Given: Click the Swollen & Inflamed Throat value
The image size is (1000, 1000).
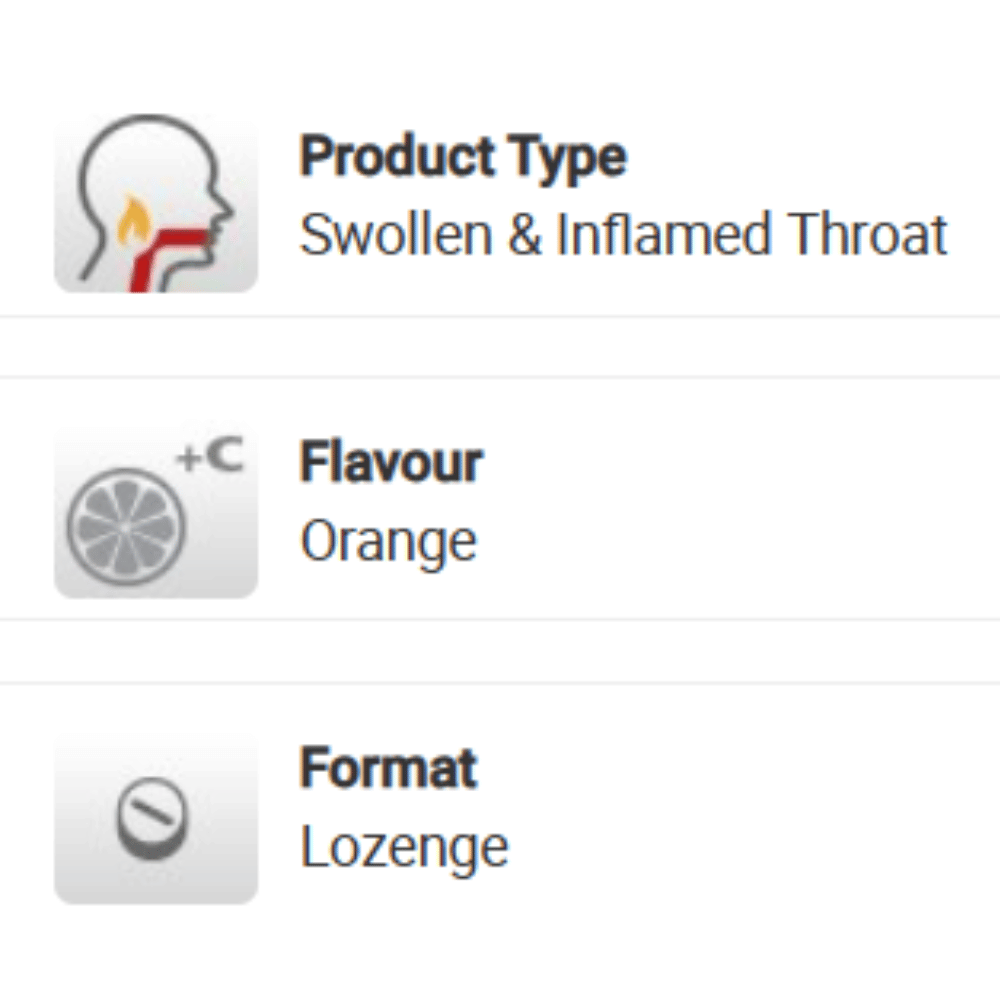Looking at the screenshot, I should point(623,235).
